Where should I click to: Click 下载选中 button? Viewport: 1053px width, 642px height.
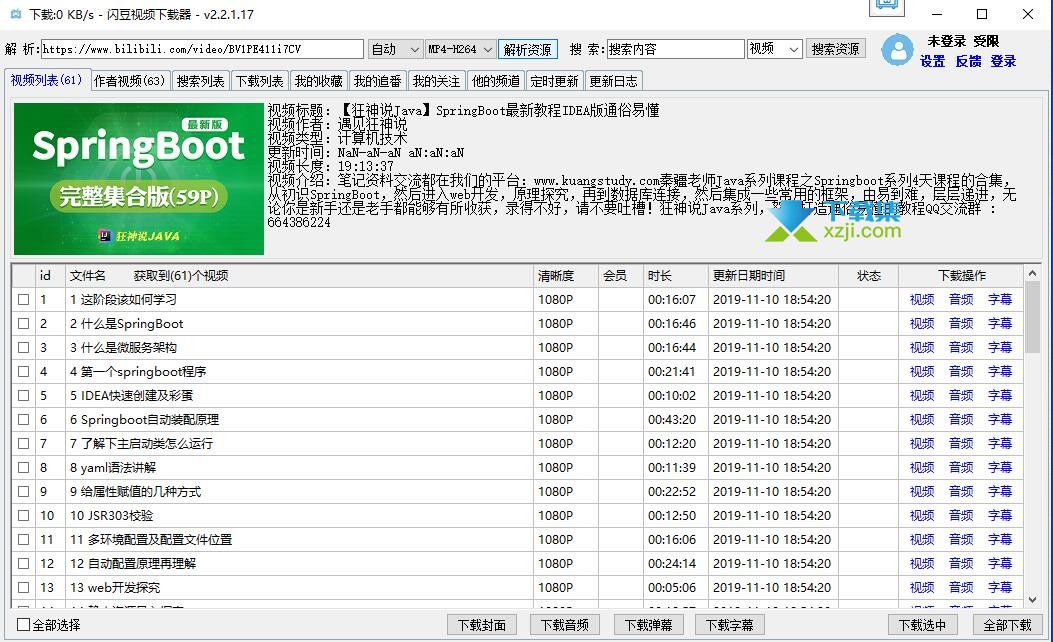(922, 625)
